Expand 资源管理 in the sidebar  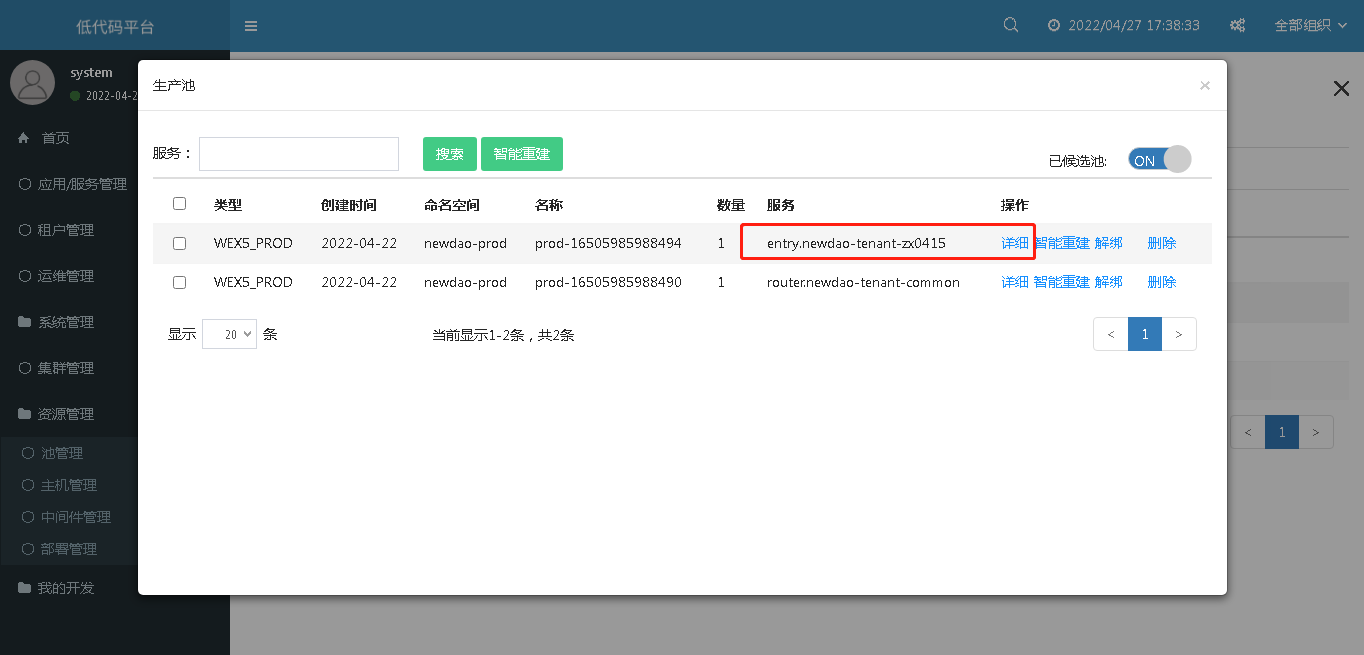pyautogui.click(x=66, y=414)
